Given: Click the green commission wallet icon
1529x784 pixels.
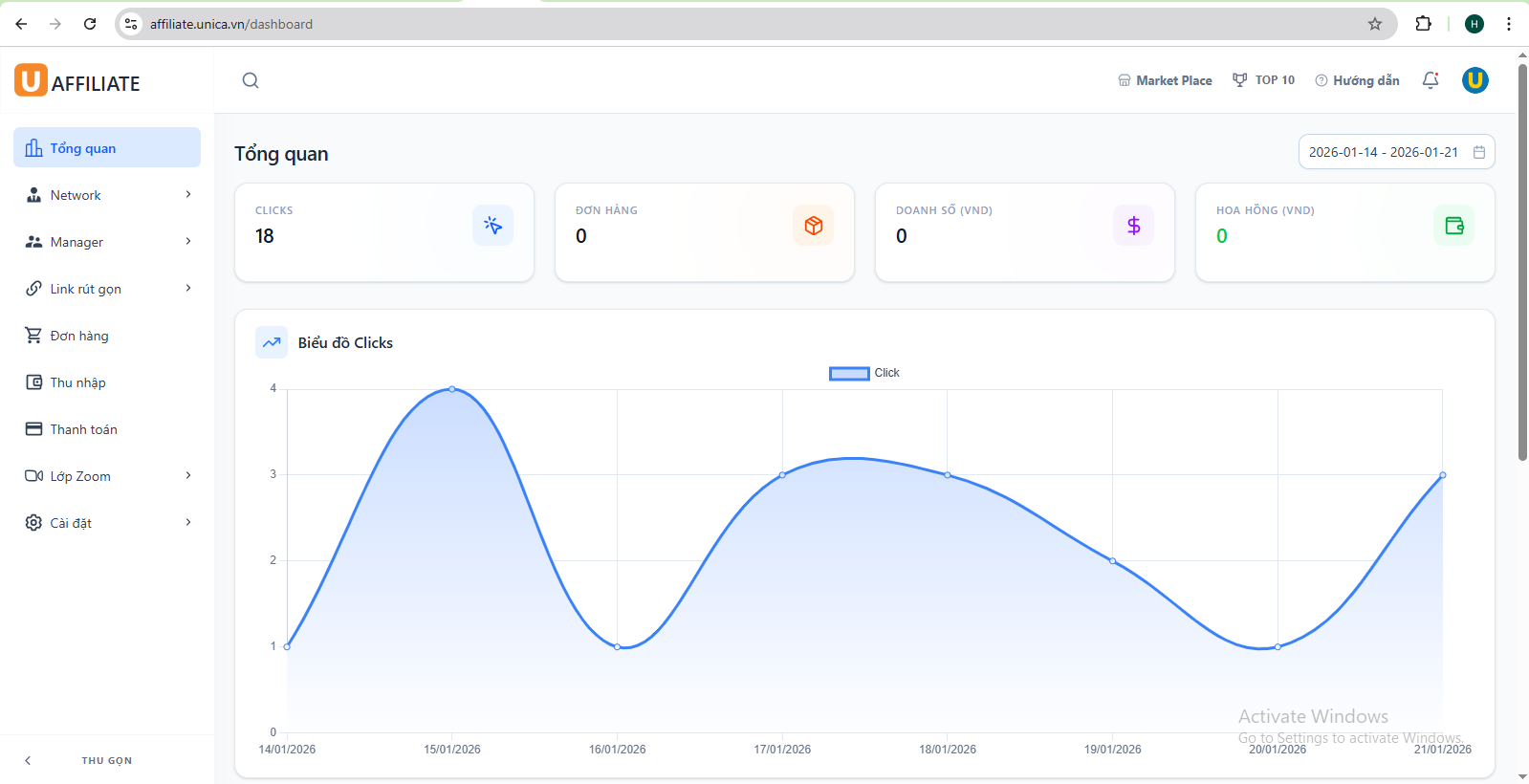Looking at the screenshot, I should (x=1453, y=226).
